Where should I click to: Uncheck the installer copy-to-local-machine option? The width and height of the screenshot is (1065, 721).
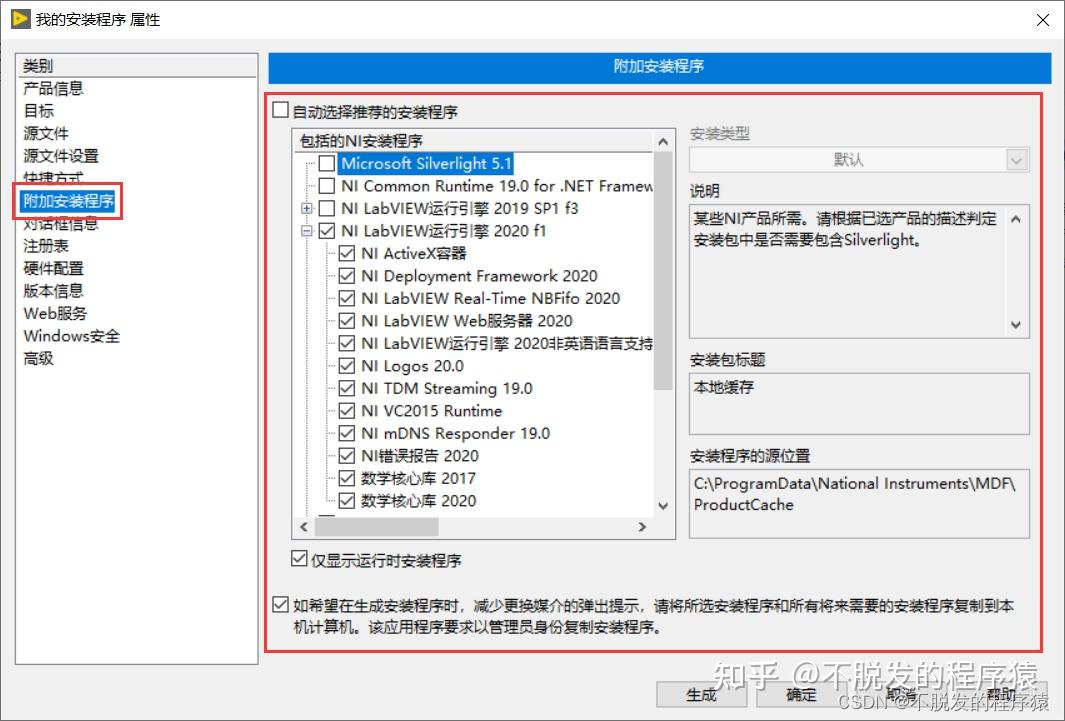click(279, 604)
